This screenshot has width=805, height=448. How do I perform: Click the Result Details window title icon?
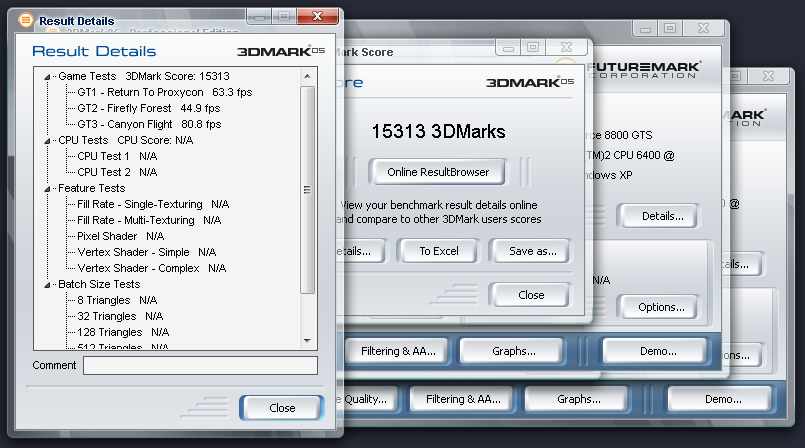[25, 20]
